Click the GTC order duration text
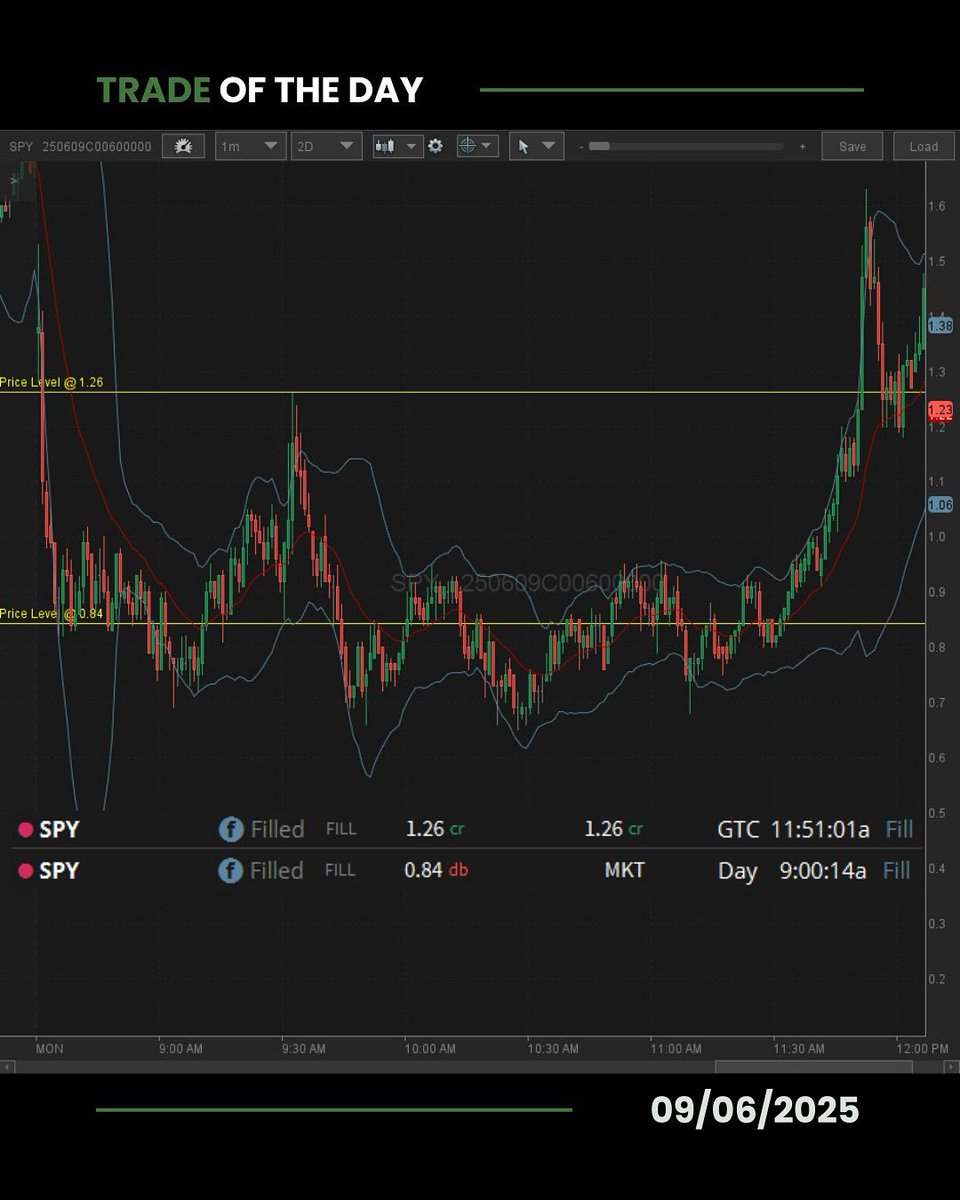The height and width of the screenshot is (1200, 960). coord(738,829)
